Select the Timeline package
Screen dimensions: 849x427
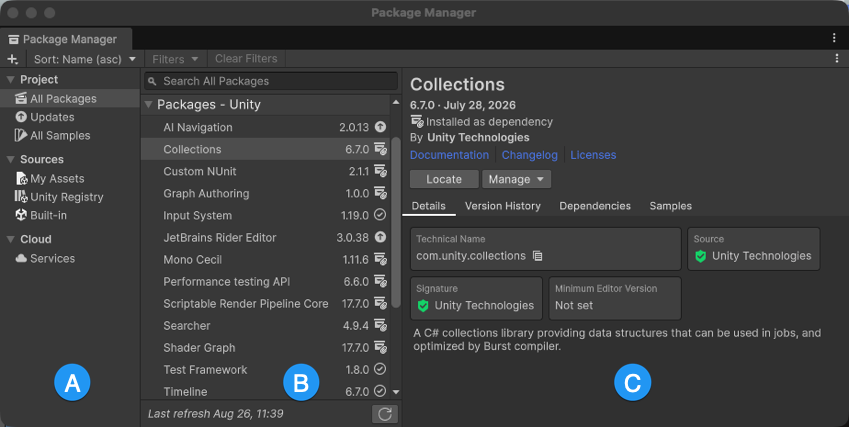(x=265, y=391)
